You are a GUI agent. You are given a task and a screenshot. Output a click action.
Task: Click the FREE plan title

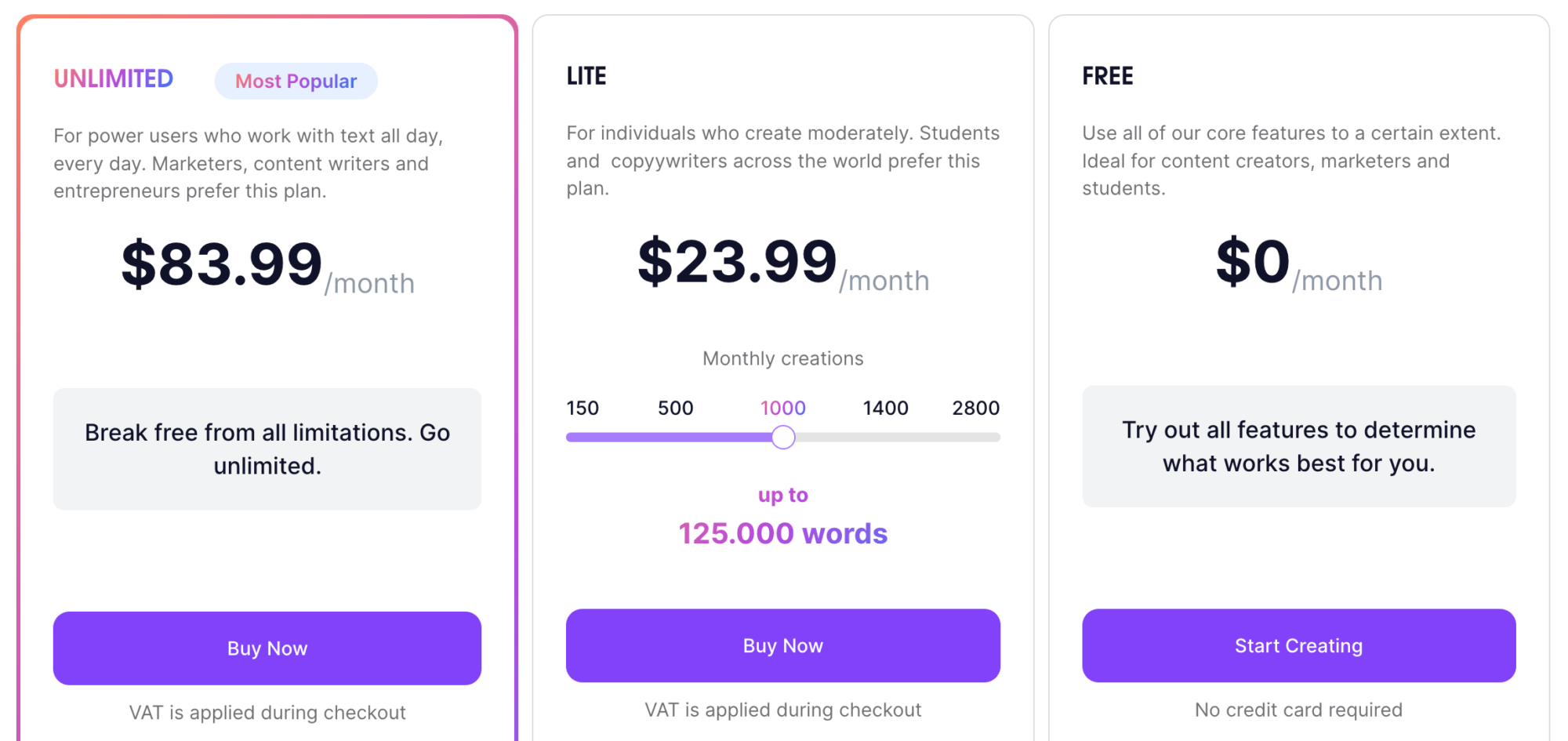[1107, 76]
